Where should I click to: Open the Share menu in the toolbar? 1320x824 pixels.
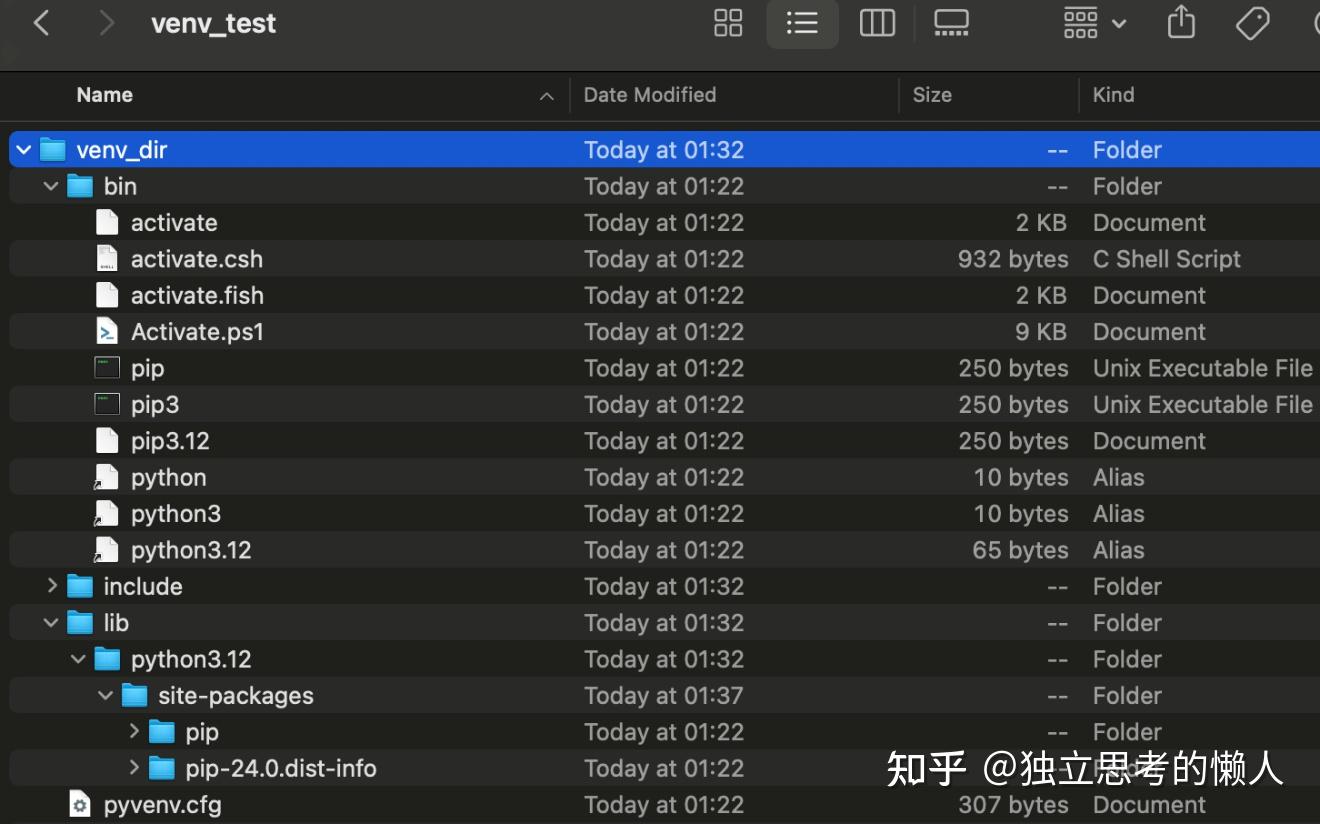click(x=1181, y=22)
